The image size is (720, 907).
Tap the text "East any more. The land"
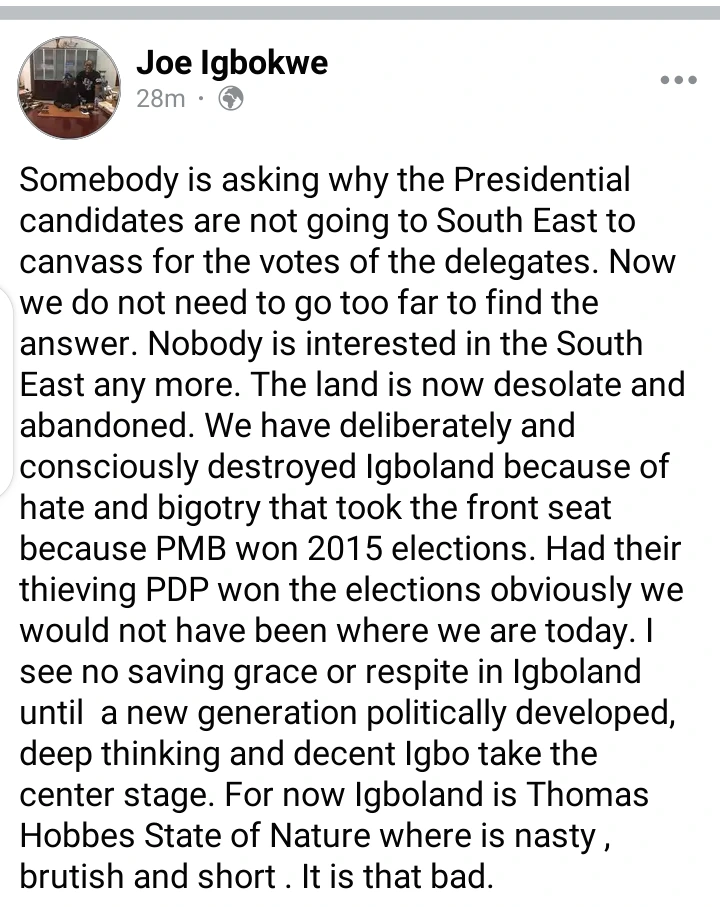(352, 385)
